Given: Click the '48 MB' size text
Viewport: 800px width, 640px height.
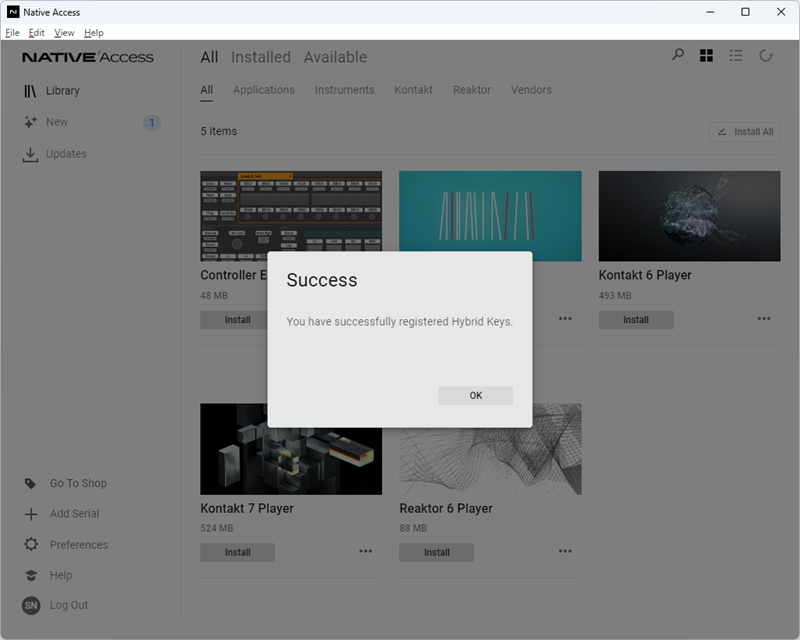Looking at the screenshot, I should [214, 296].
